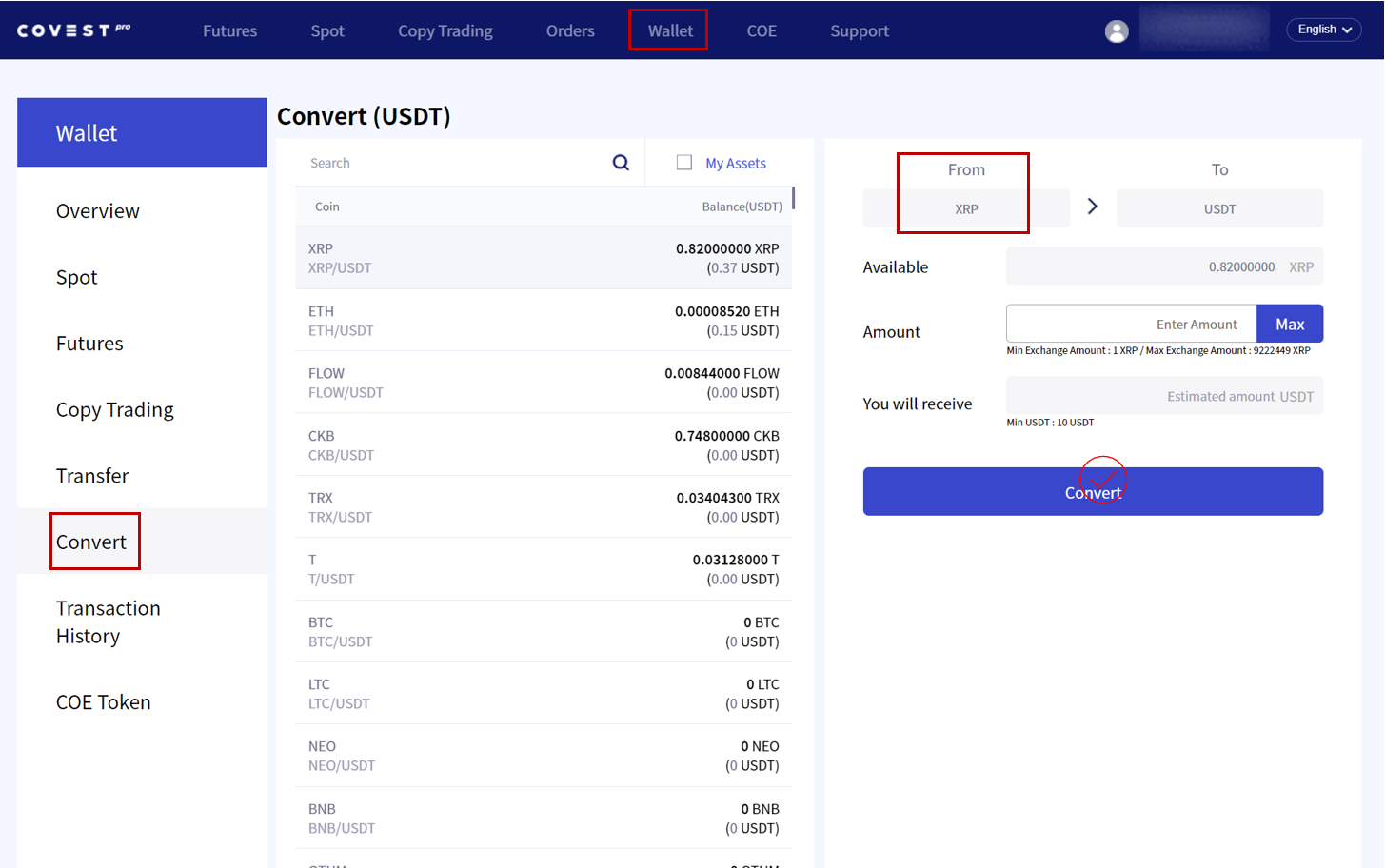The height and width of the screenshot is (868, 1385).
Task: Click the Covest Pro logo
Action: point(73,30)
